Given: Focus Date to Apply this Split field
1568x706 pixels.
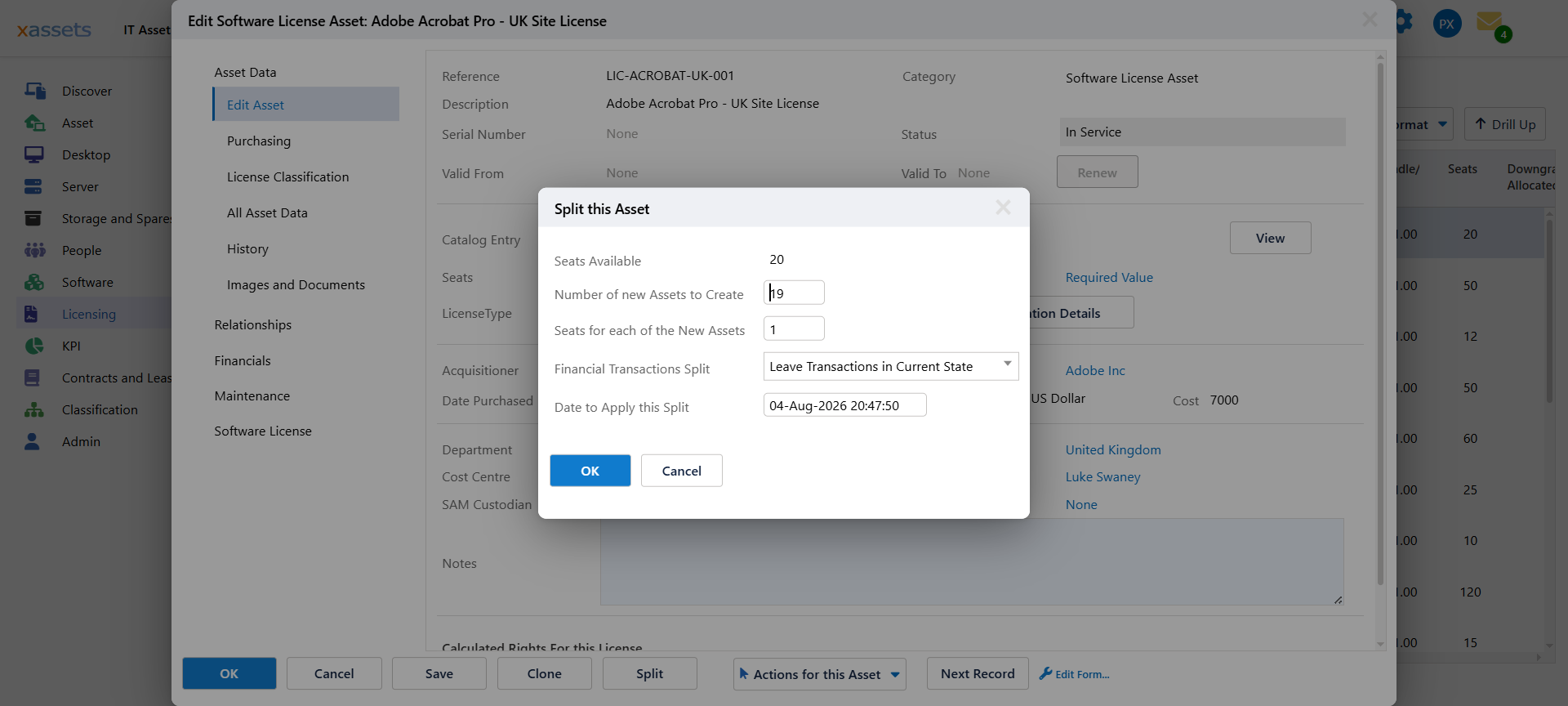Looking at the screenshot, I should pos(844,405).
